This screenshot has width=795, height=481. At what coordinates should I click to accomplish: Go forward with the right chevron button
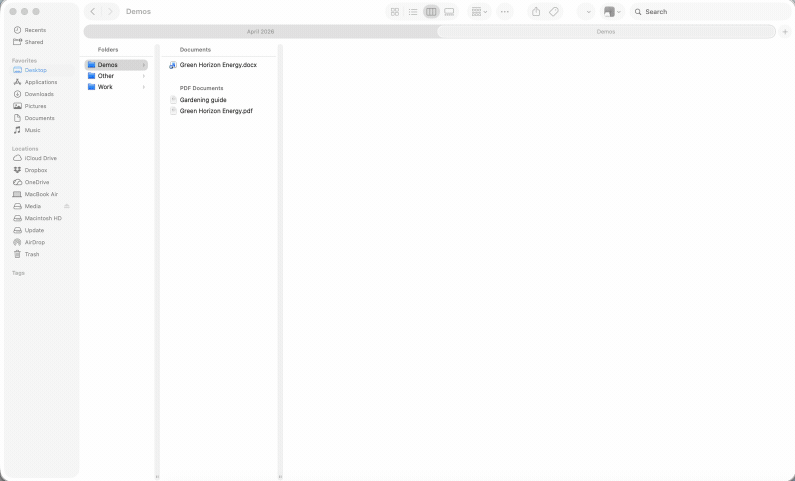110,12
